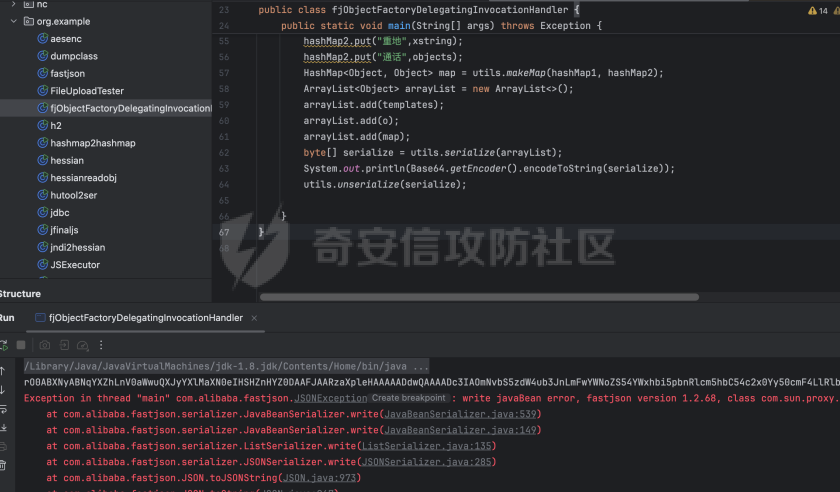Image resolution: width=840 pixels, height=492 pixels.
Task: Open the FileUploadTester class
Action: (x=87, y=91)
